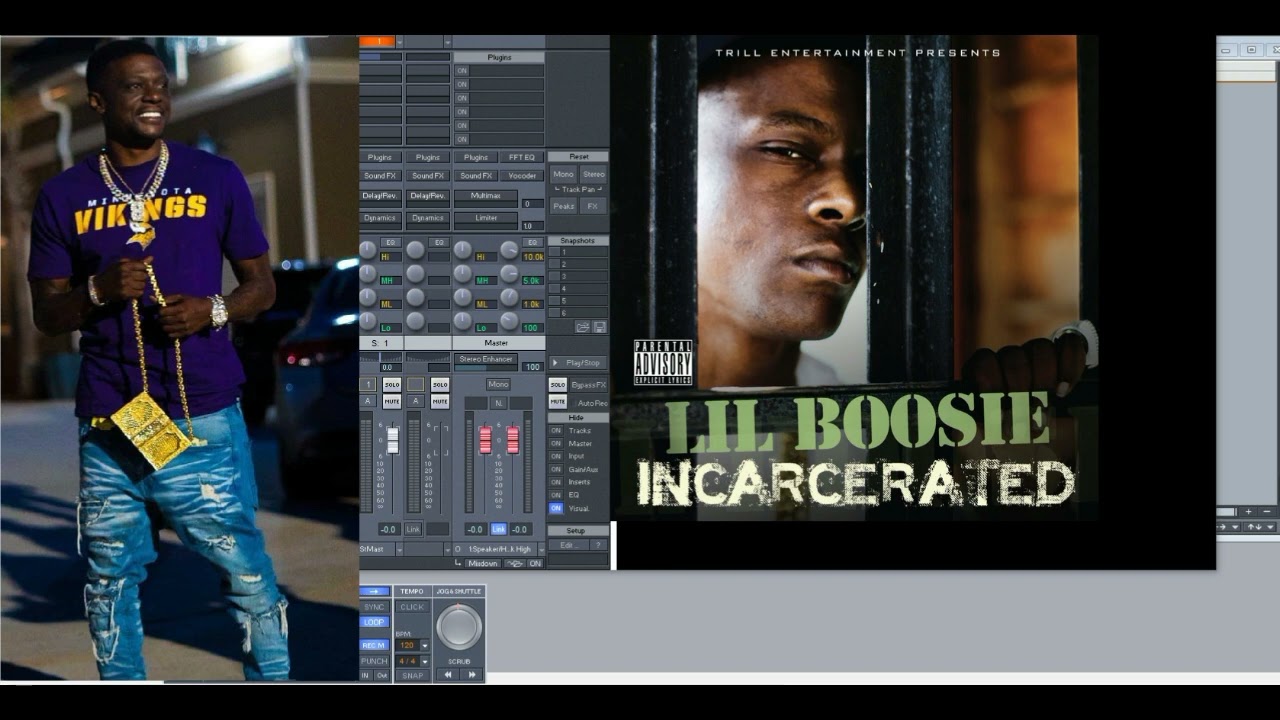1280x720 pixels.
Task: Click the help question mark button
Action: pos(598,545)
